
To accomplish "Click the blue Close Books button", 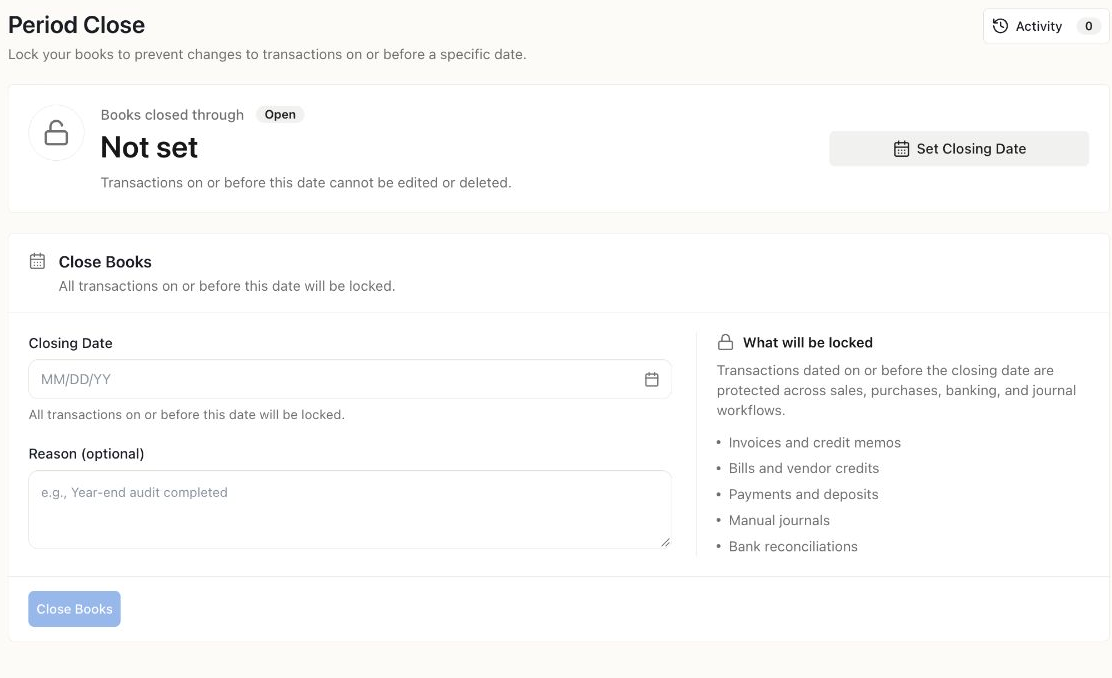I will (x=74, y=609).
